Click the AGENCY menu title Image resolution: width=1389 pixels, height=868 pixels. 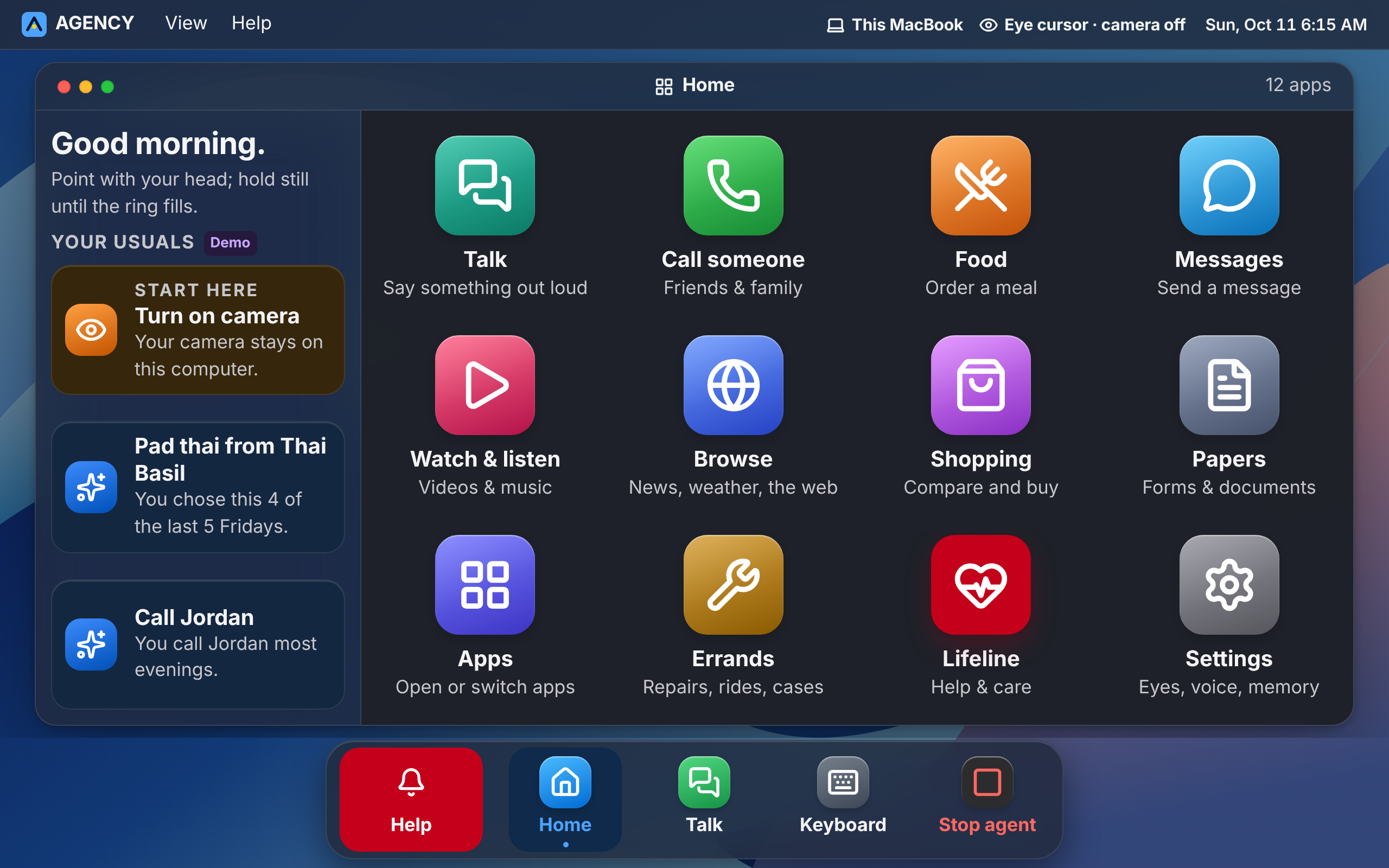95,23
